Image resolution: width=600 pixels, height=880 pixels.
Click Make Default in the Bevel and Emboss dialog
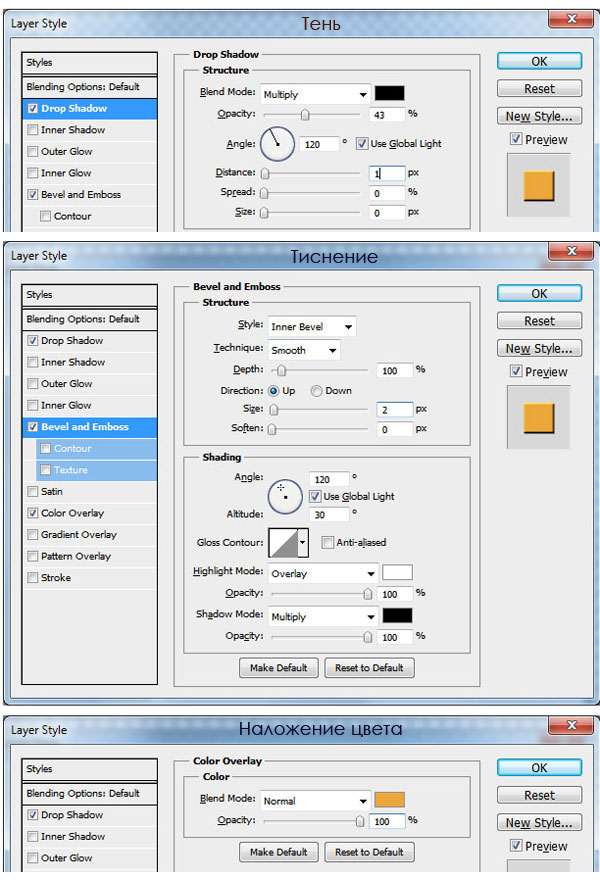pyautogui.click(x=279, y=668)
